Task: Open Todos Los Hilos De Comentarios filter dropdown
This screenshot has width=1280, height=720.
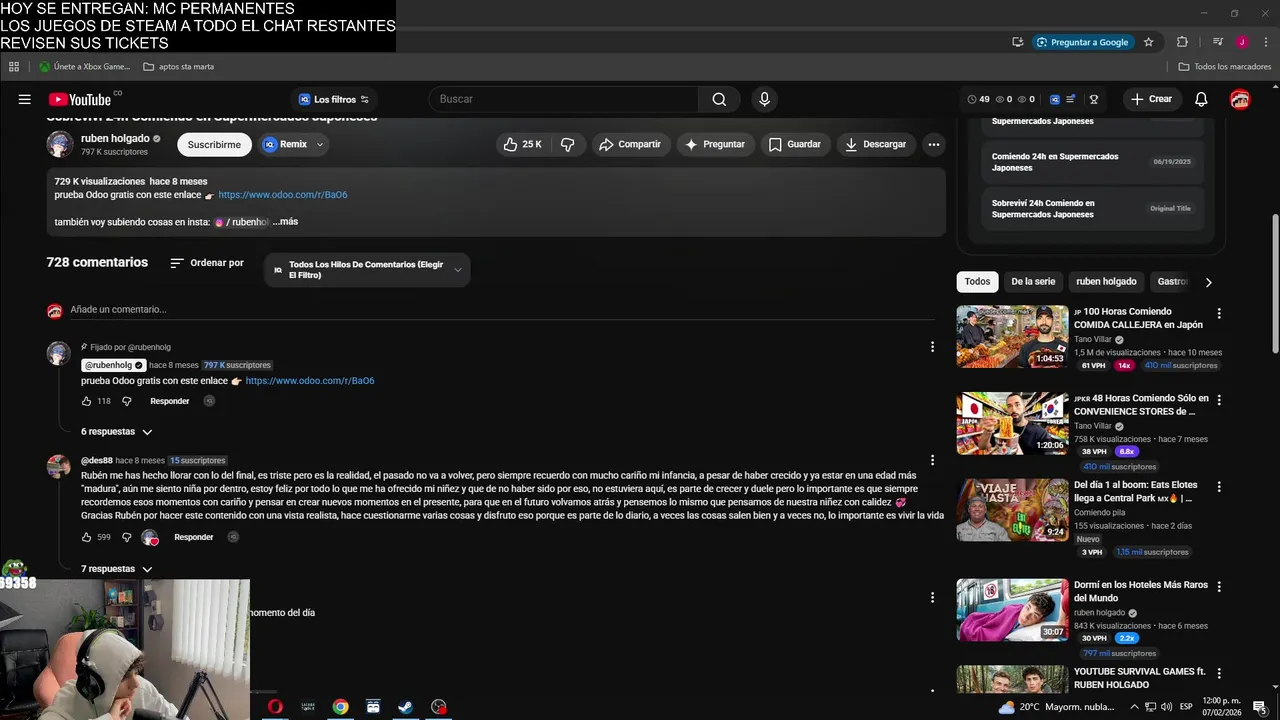Action: point(367,270)
